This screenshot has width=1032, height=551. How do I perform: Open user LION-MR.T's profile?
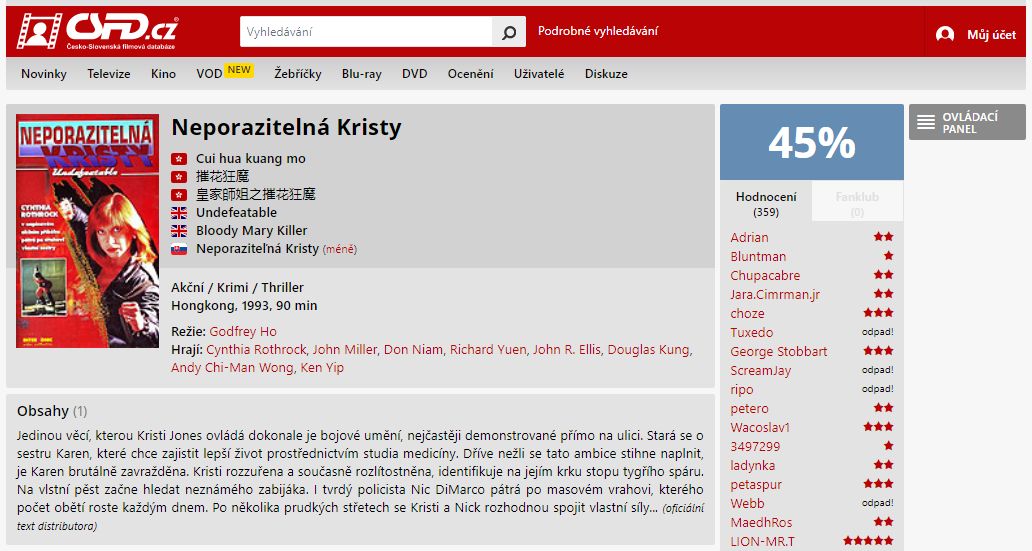[x=762, y=542]
